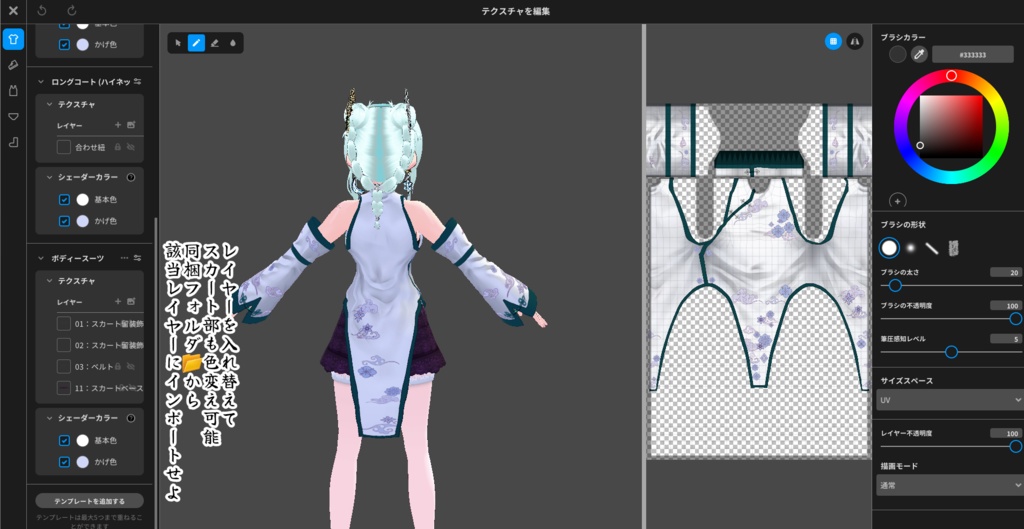Select the soft blurred brush shape
Screen dimensions: 1024x529
[911, 248]
